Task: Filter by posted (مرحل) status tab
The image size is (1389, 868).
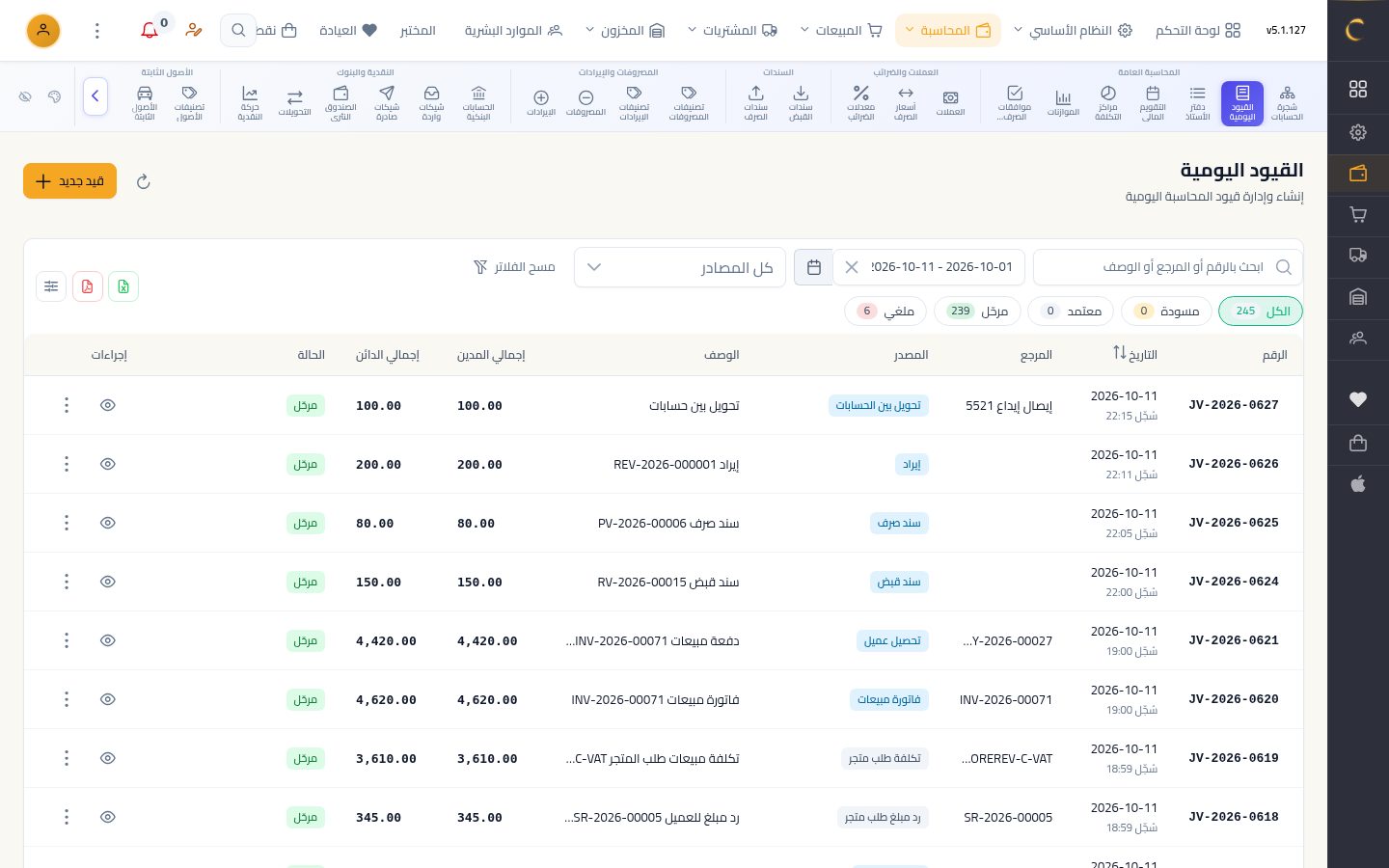Action: pyautogui.click(x=978, y=311)
